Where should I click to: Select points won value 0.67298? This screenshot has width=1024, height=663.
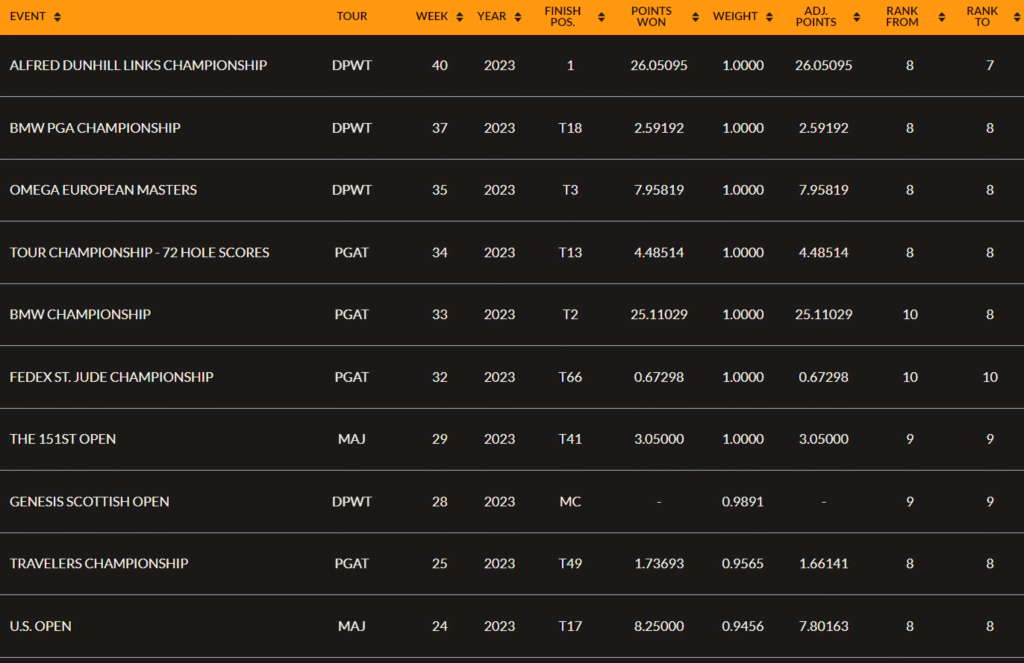(x=659, y=378)
